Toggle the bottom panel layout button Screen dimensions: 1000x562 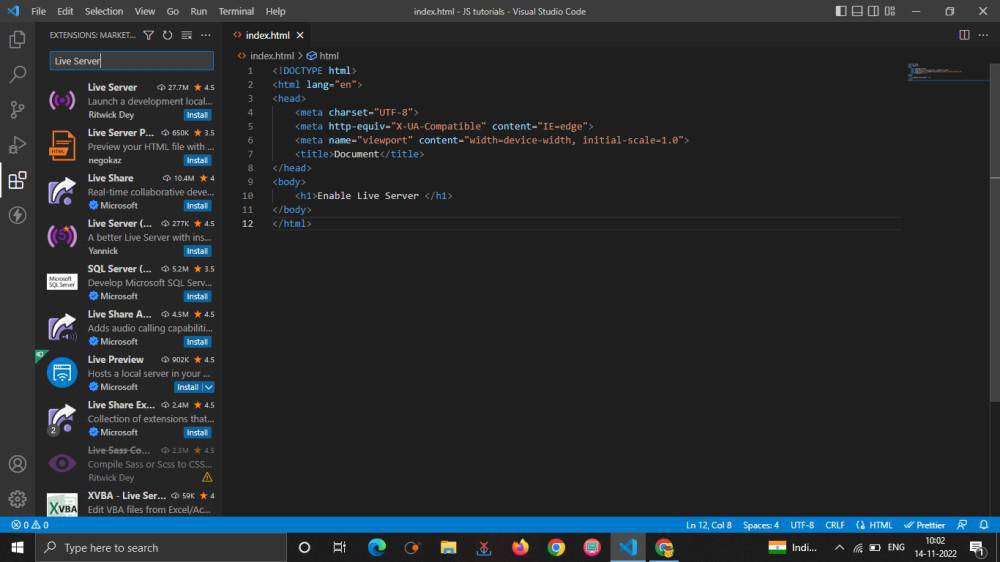pos(859,11)
